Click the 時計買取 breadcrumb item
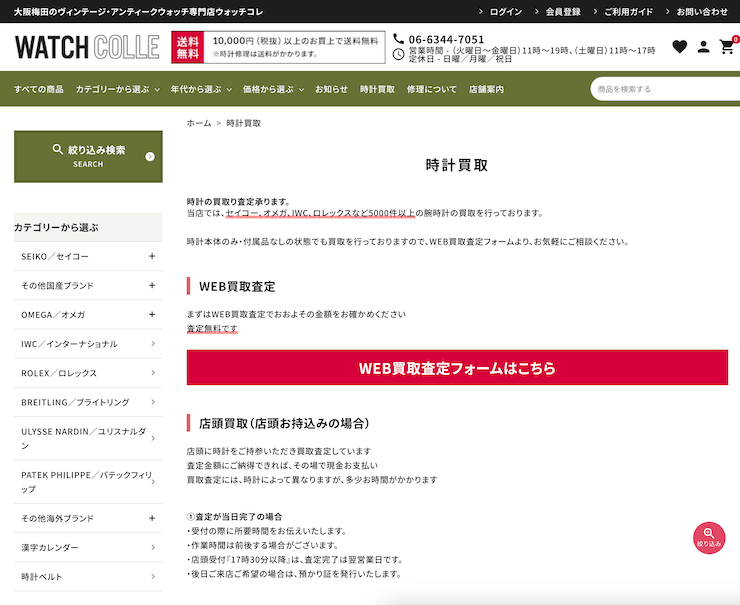740x605 pixels. pyautogui.click(x=244, y=123)
